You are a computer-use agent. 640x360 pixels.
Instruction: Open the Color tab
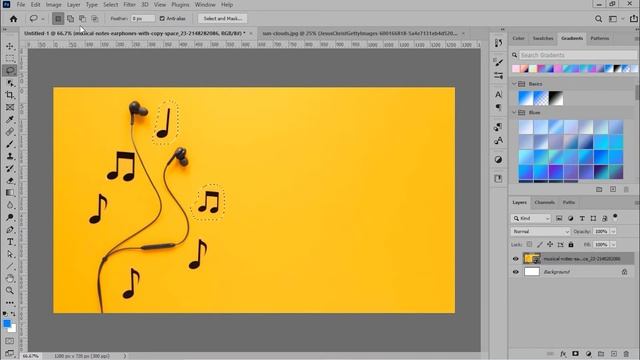[x=518, y=38]
